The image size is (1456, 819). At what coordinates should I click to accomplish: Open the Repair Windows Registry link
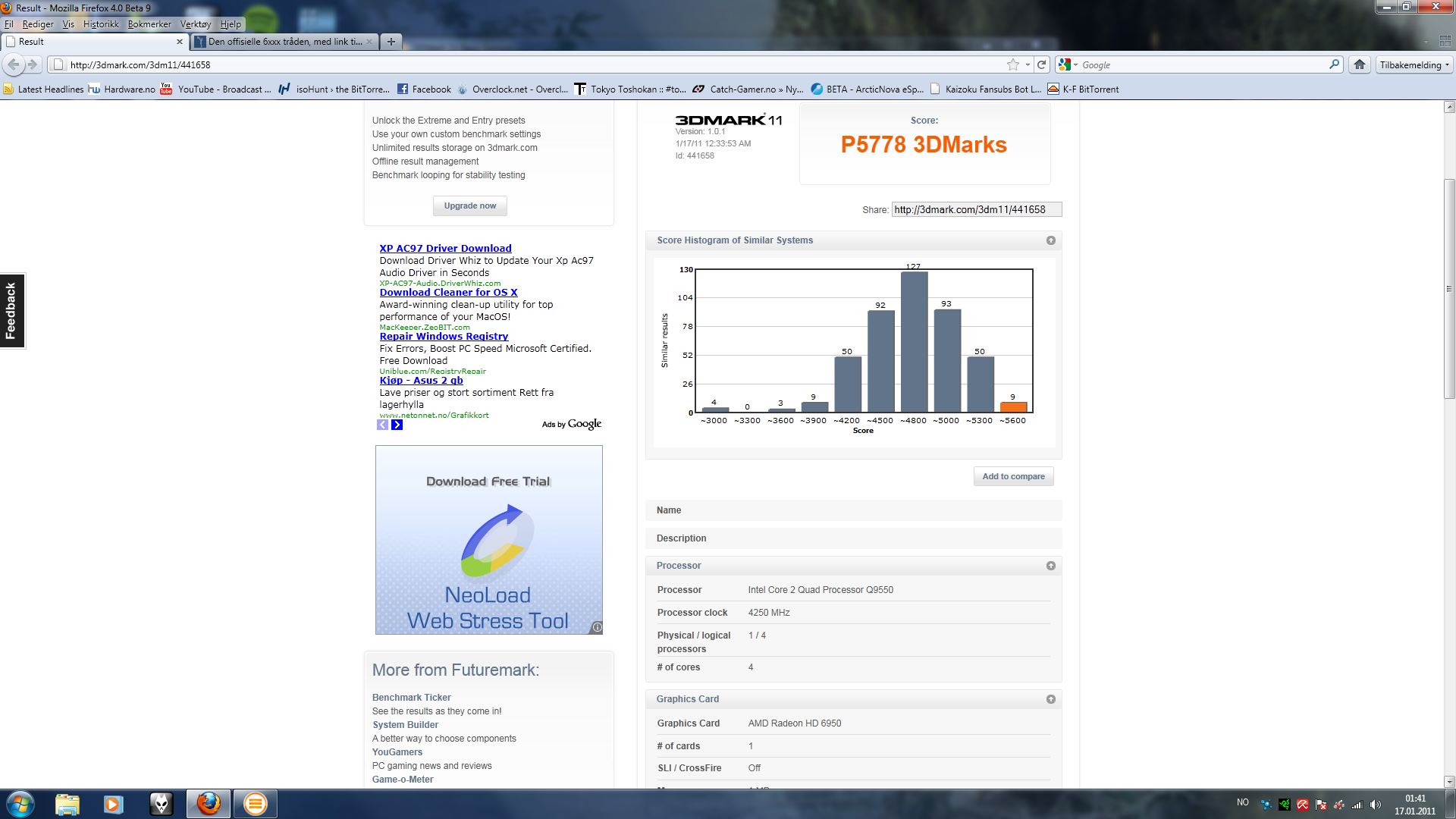444,336
